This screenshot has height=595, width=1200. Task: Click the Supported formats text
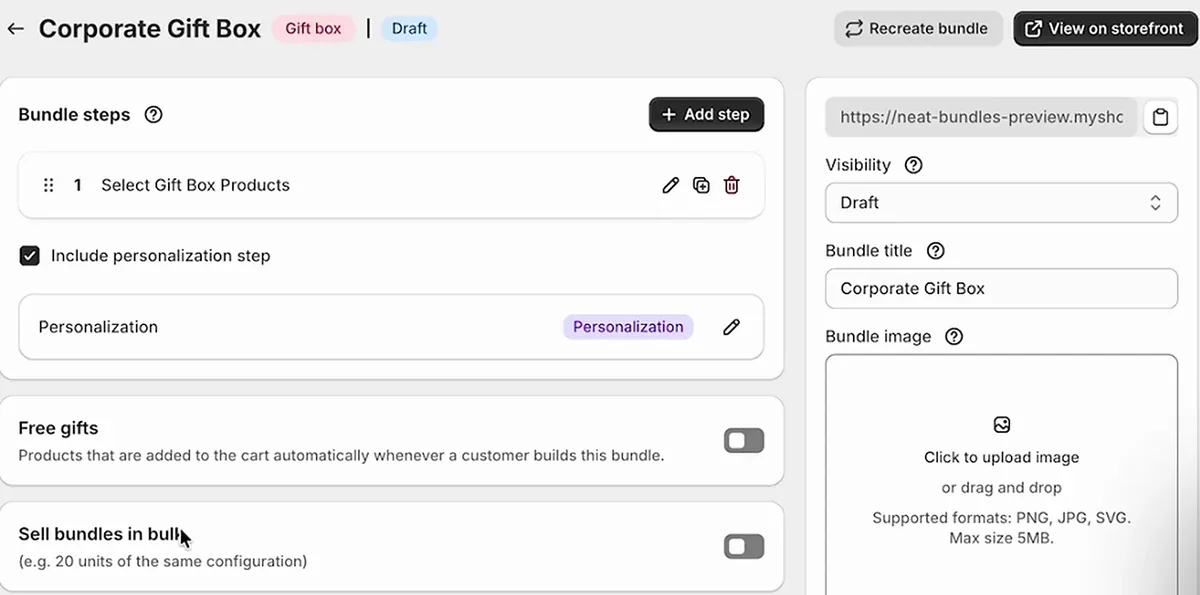point(1002,528)
